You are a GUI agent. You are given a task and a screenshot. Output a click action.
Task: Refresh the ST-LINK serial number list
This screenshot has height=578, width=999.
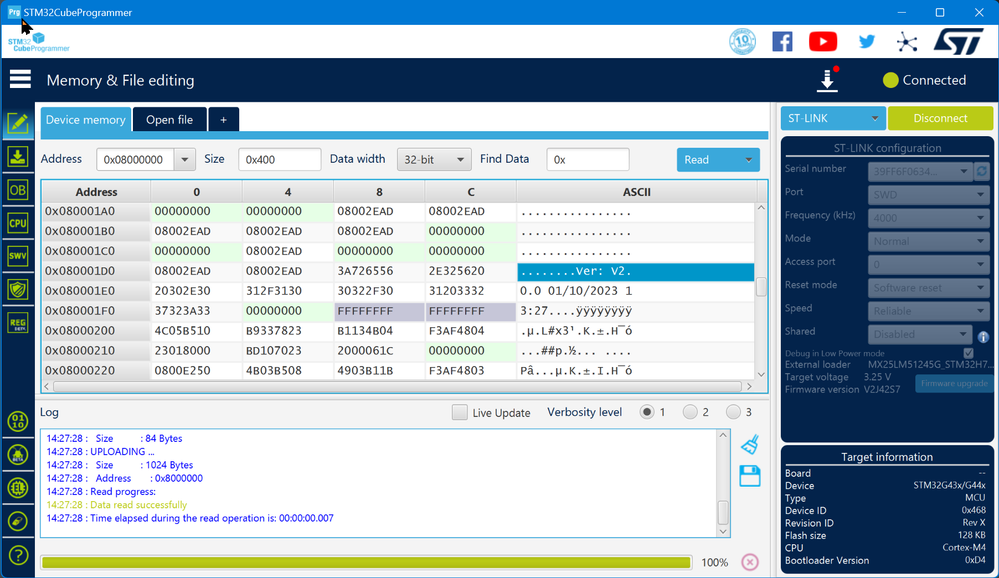click(982, 171)
